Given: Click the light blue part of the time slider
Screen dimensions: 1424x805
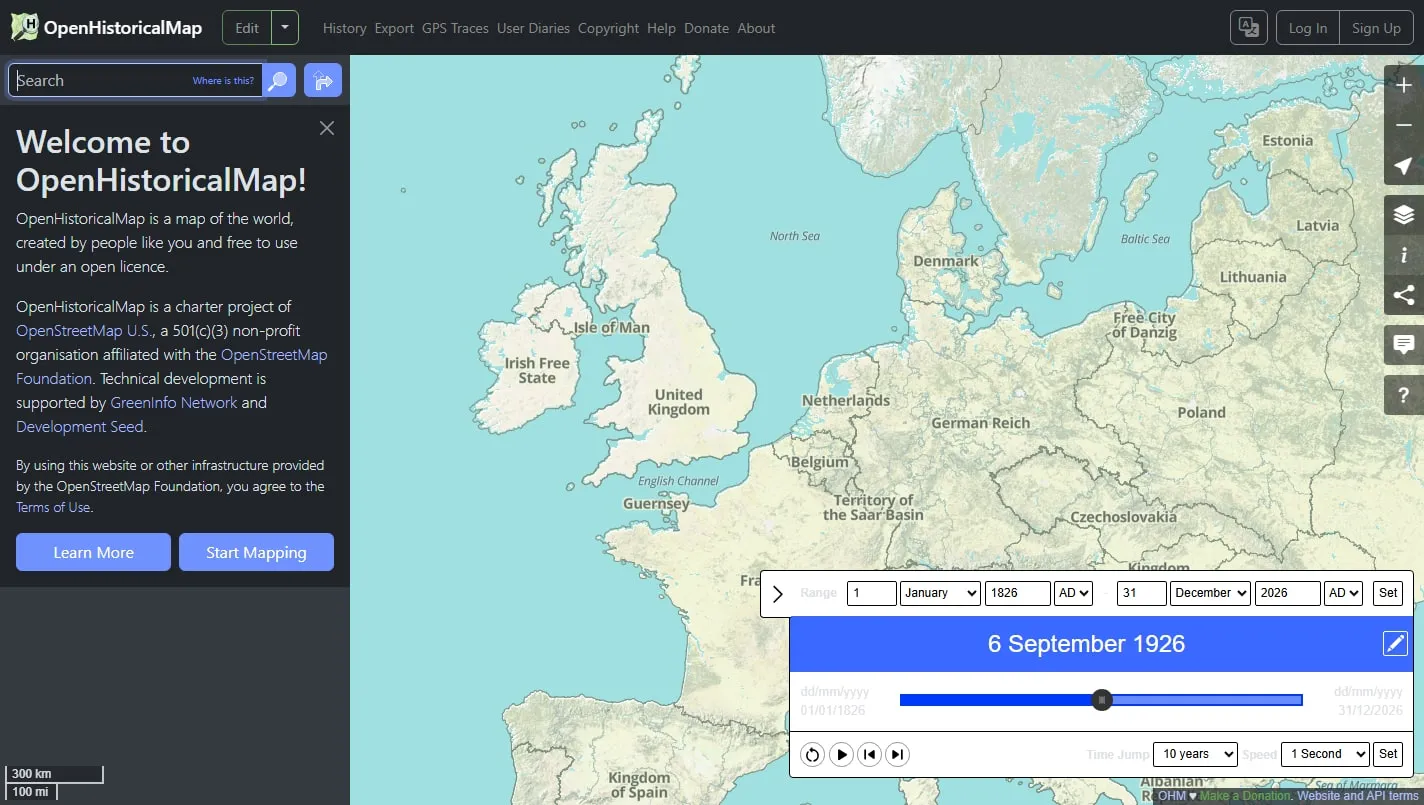Looking at the screenshot, I should [1206, 700].
